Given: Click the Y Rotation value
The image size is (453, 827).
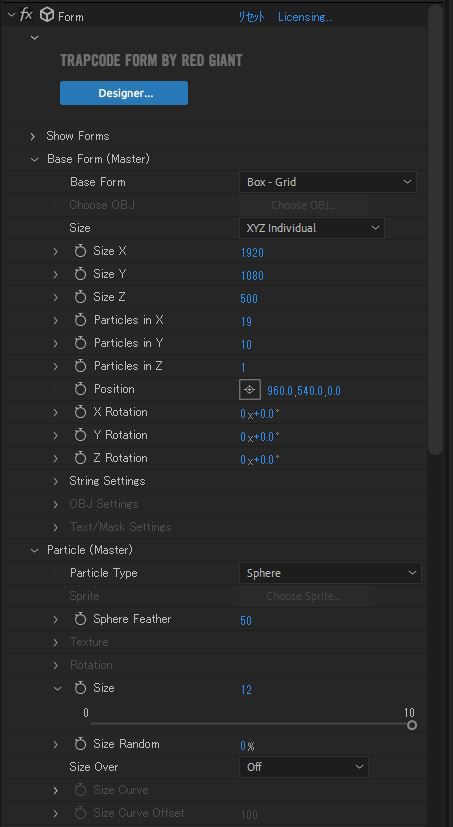Looking at the screenshot, I should pos(260,437).
